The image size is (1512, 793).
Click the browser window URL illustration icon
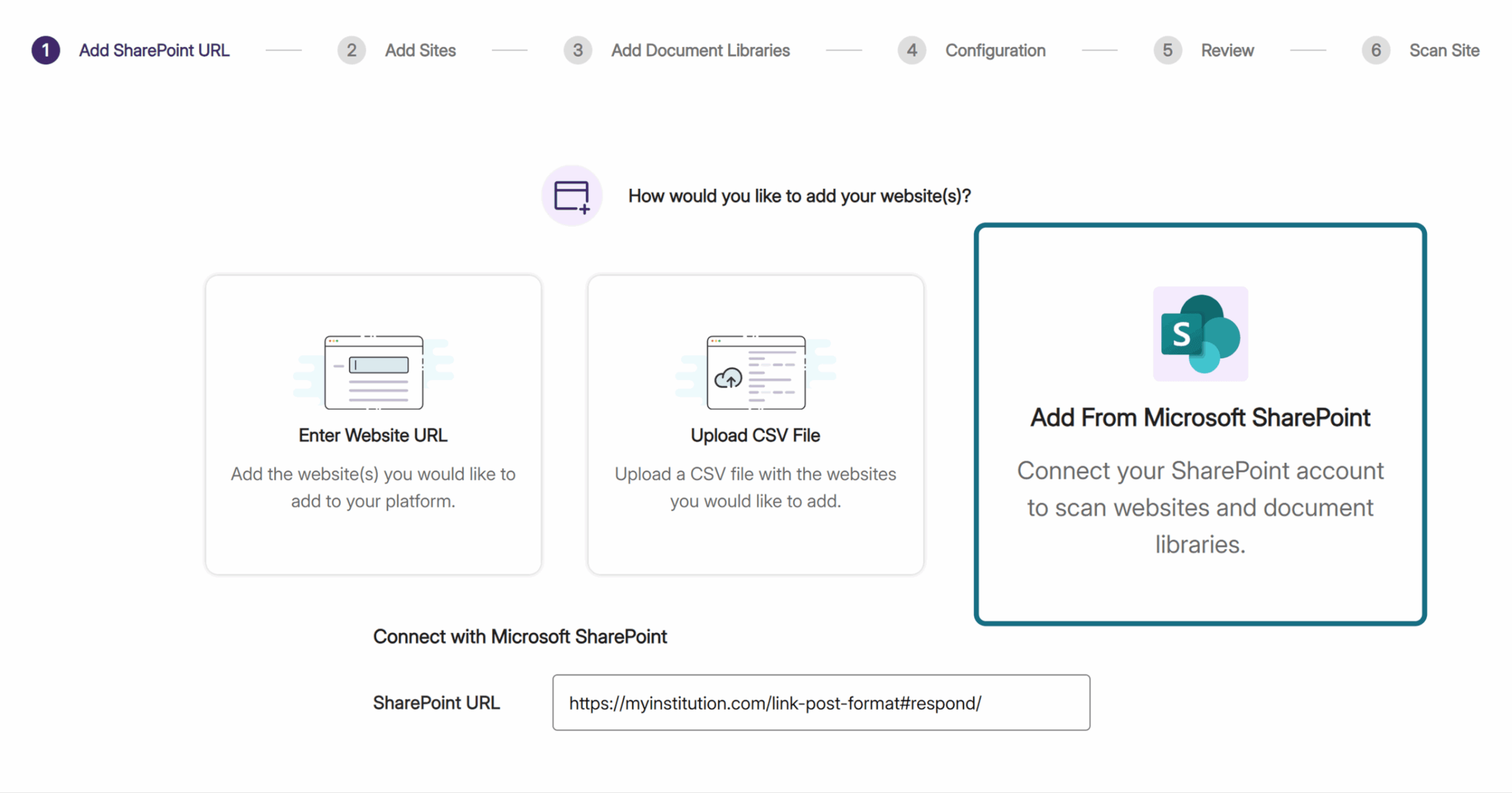[x=374, y=372]
